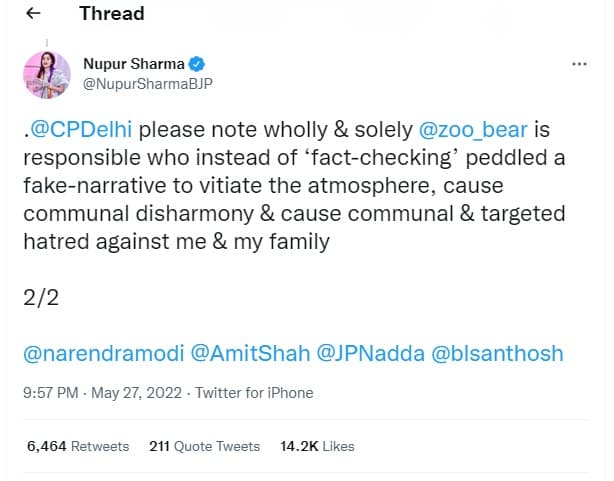Open the @JPNadda mention
The image size is (614, 481).
tap(370, 353)
